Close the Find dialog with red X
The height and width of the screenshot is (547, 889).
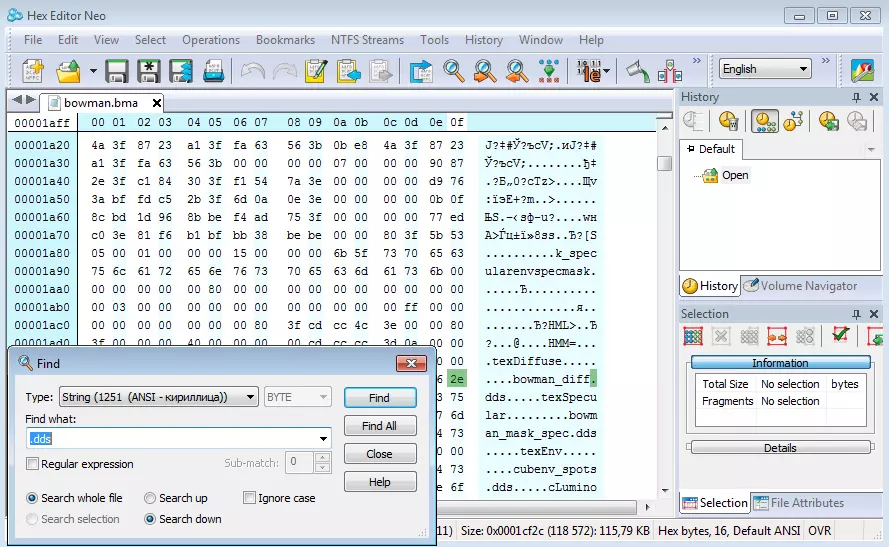[x=411, y=363]
